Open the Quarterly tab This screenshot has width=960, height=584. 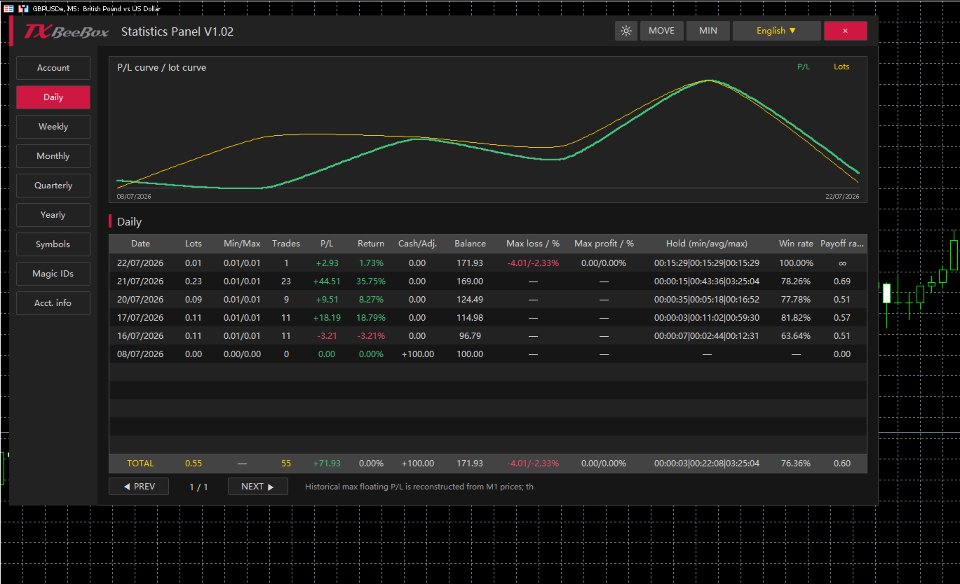click(x=53, y=185)
